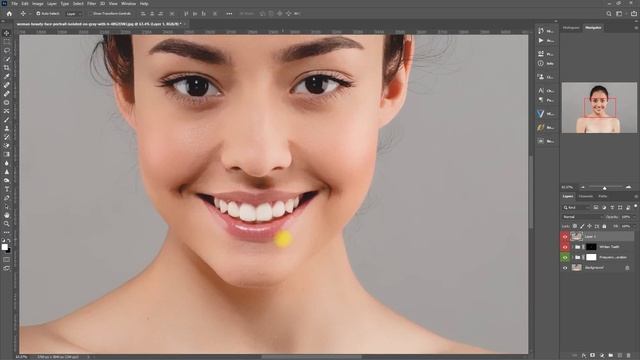Toggle filter for pixel layers icon

pos(596,207)
